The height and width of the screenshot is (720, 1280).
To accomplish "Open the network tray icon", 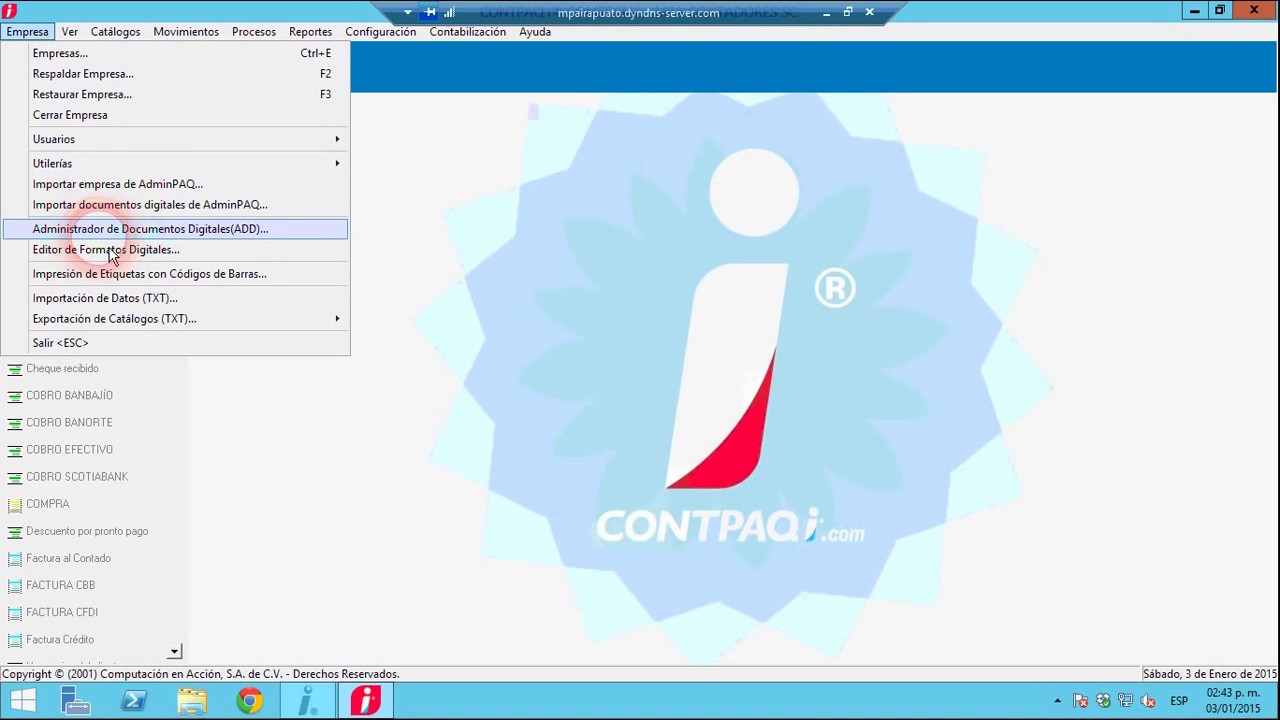I will click(1126, 701).
